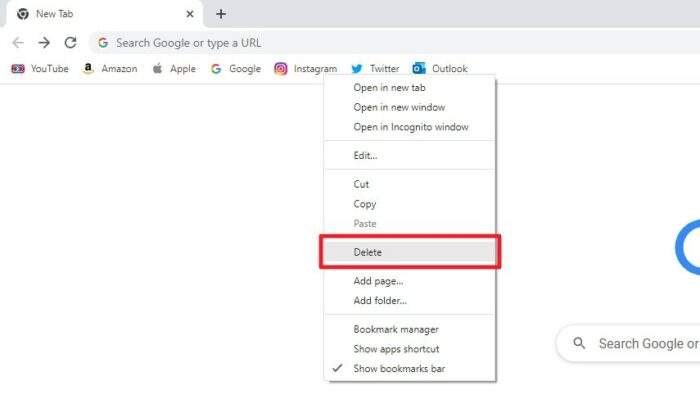Select Cut in context menu
The width and height of the screenshot is (700, 404).
click(410, 184)
